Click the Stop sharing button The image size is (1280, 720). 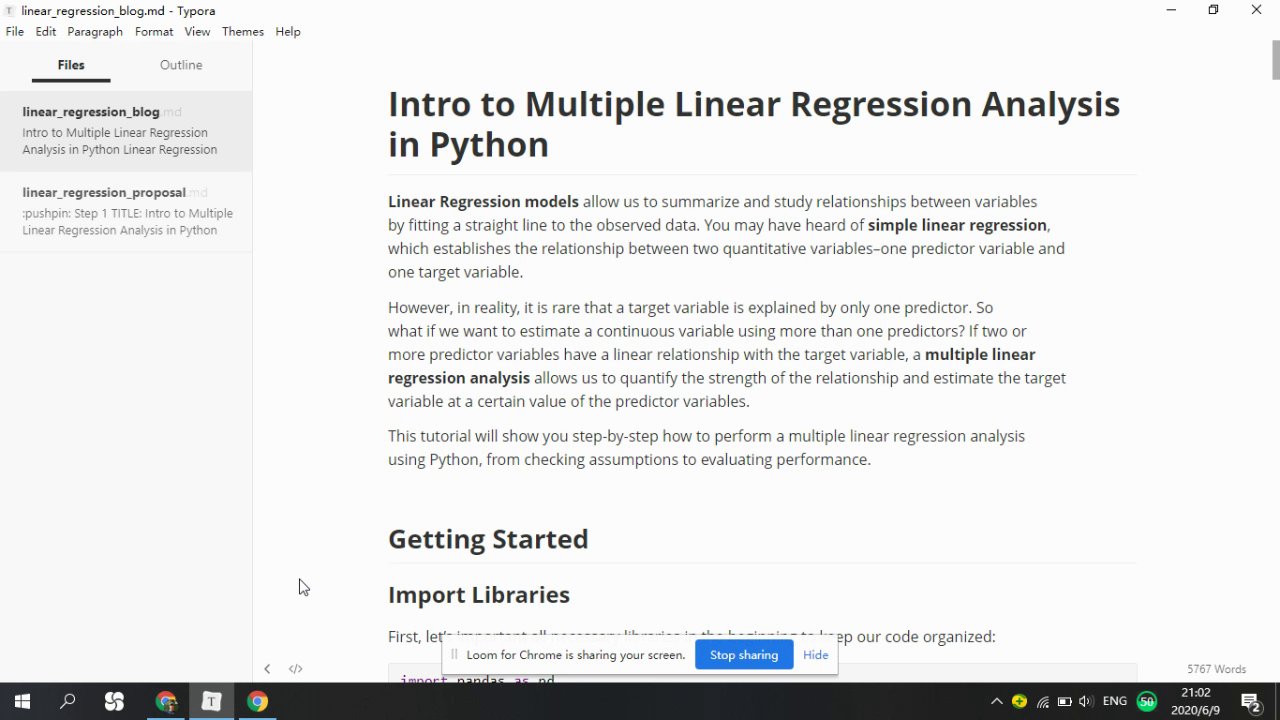(x=743, y=655)
